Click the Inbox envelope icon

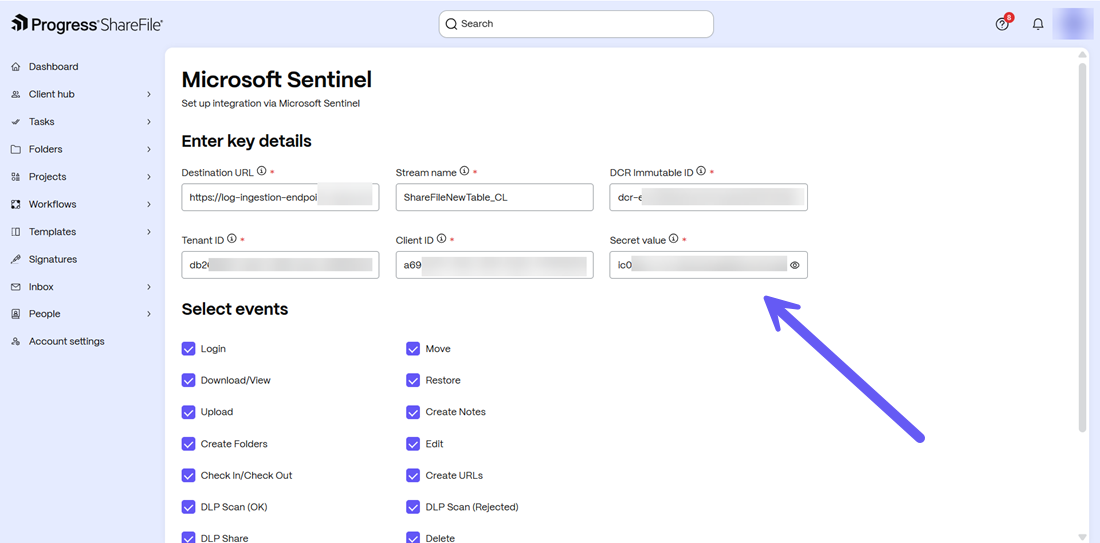(15, 287)
